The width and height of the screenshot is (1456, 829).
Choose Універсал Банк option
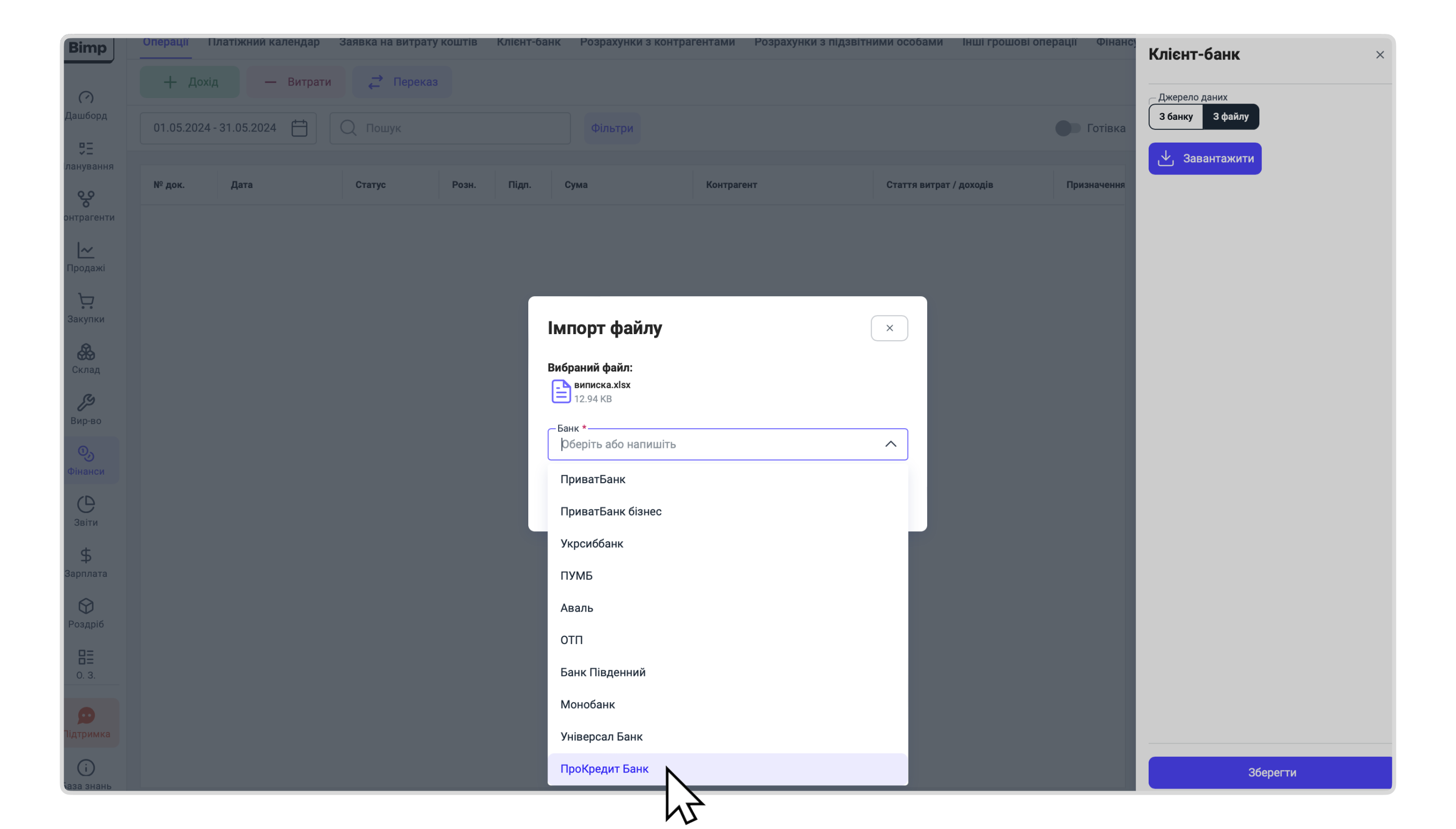[x=727, y=737]
